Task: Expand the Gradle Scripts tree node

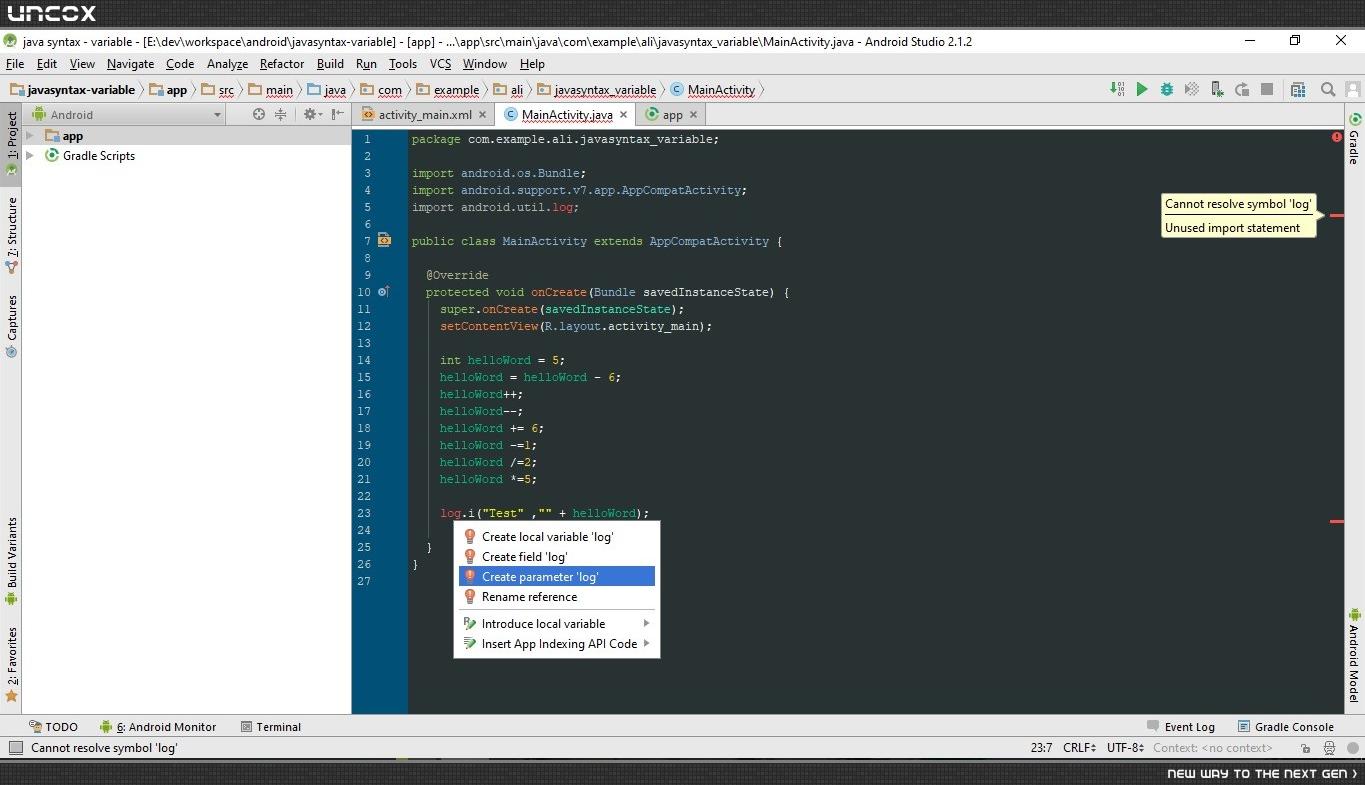Action: 30,156
